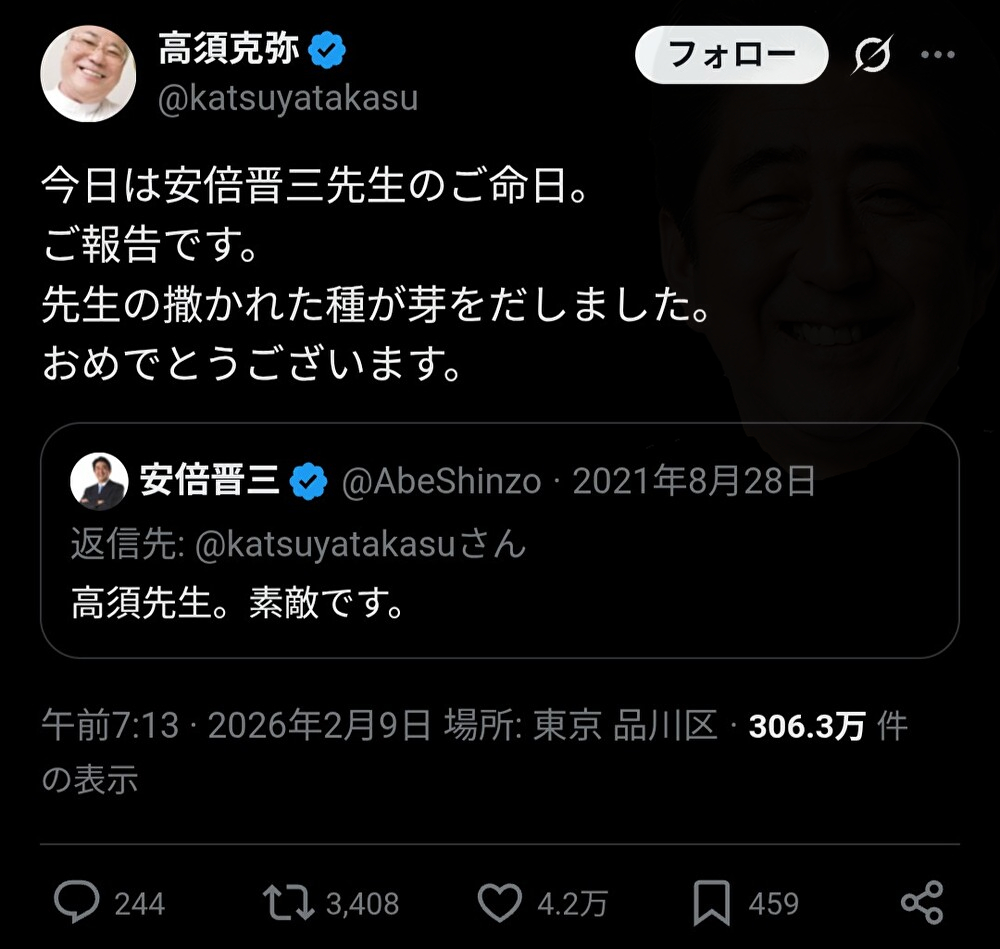Open the post timestamp 午前7:13 · 2026年2月9日
1000x949 pixels.
click(237, 725)
